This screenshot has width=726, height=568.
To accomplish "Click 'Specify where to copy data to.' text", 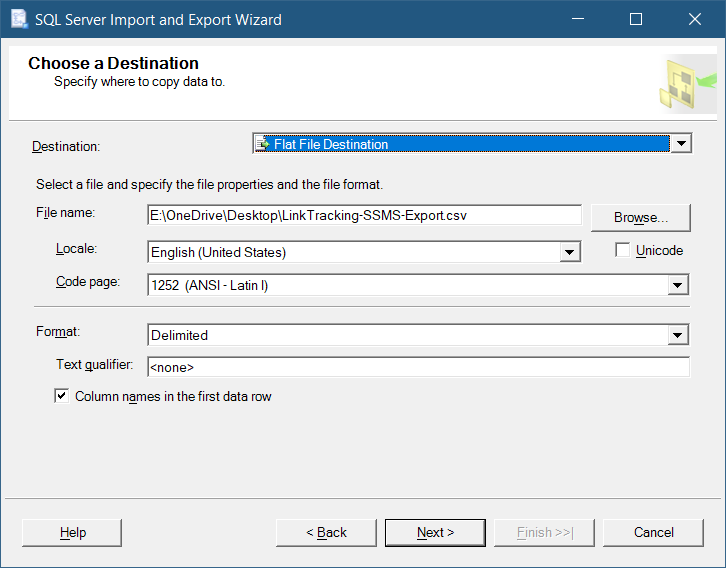I will [139, 81].
